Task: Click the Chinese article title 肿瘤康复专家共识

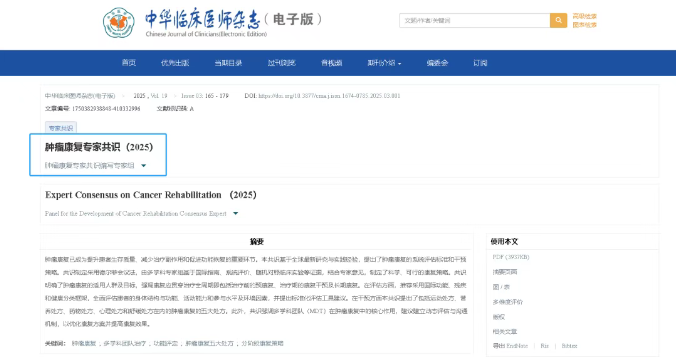Action: click(x=99, y=147)
